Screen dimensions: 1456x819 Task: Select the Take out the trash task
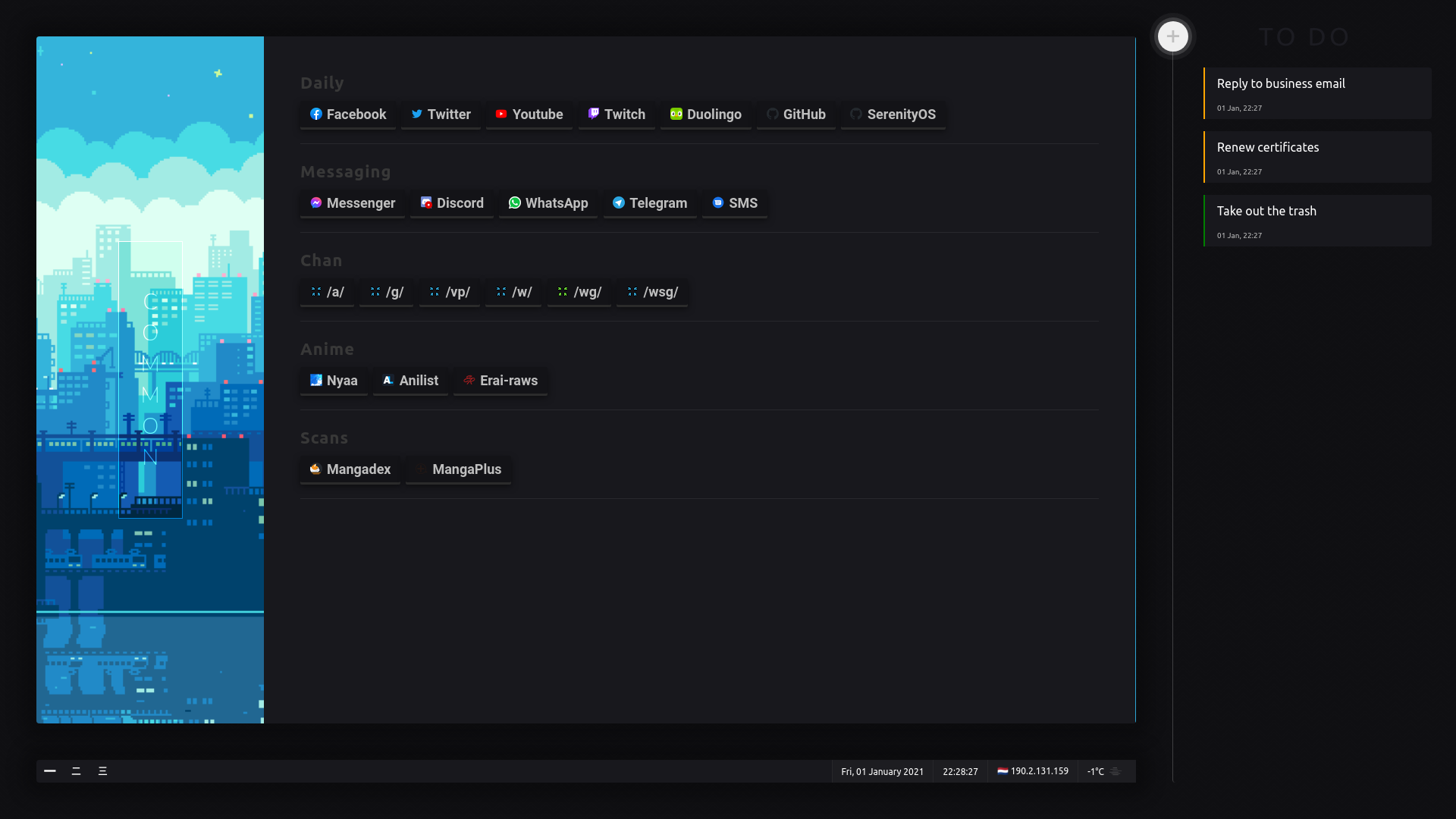(1317, 221)
